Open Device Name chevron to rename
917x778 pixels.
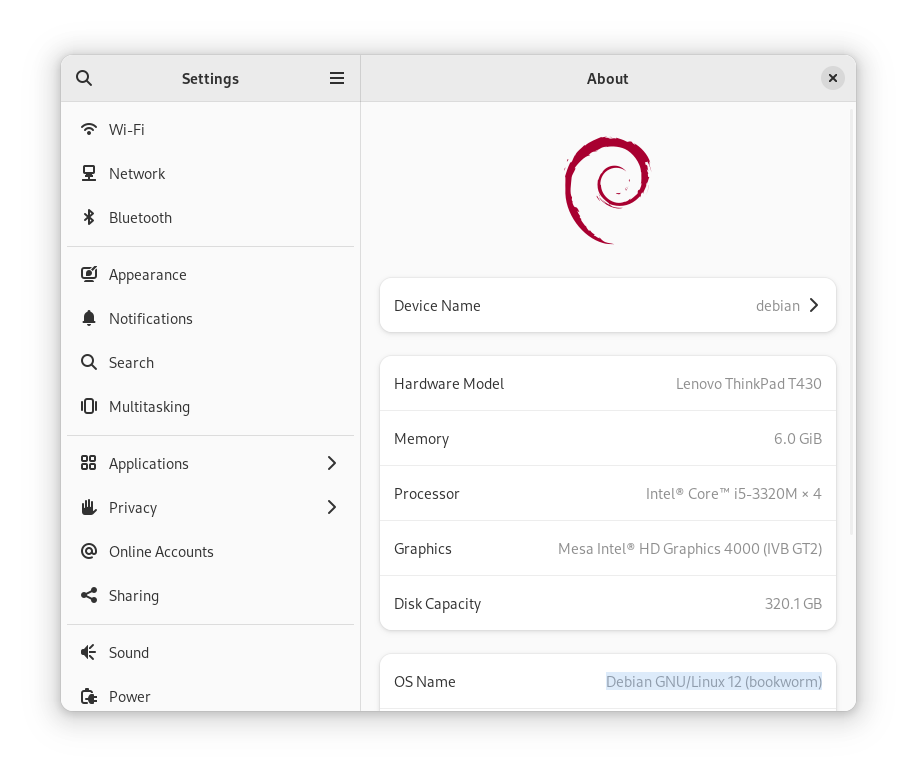[x=814, y=305]
